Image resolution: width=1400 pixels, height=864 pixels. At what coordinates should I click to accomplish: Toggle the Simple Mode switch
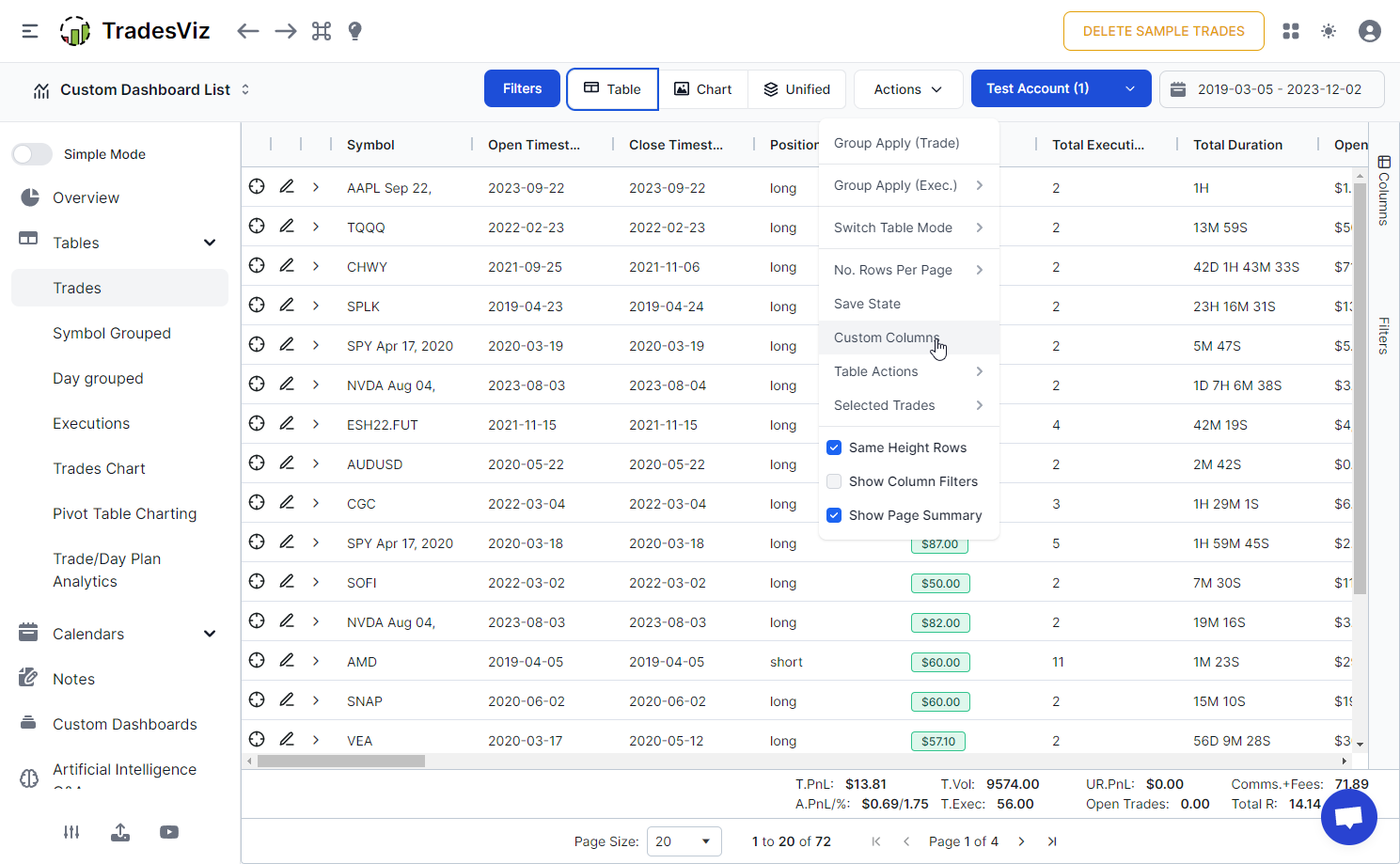coord(32,154)
